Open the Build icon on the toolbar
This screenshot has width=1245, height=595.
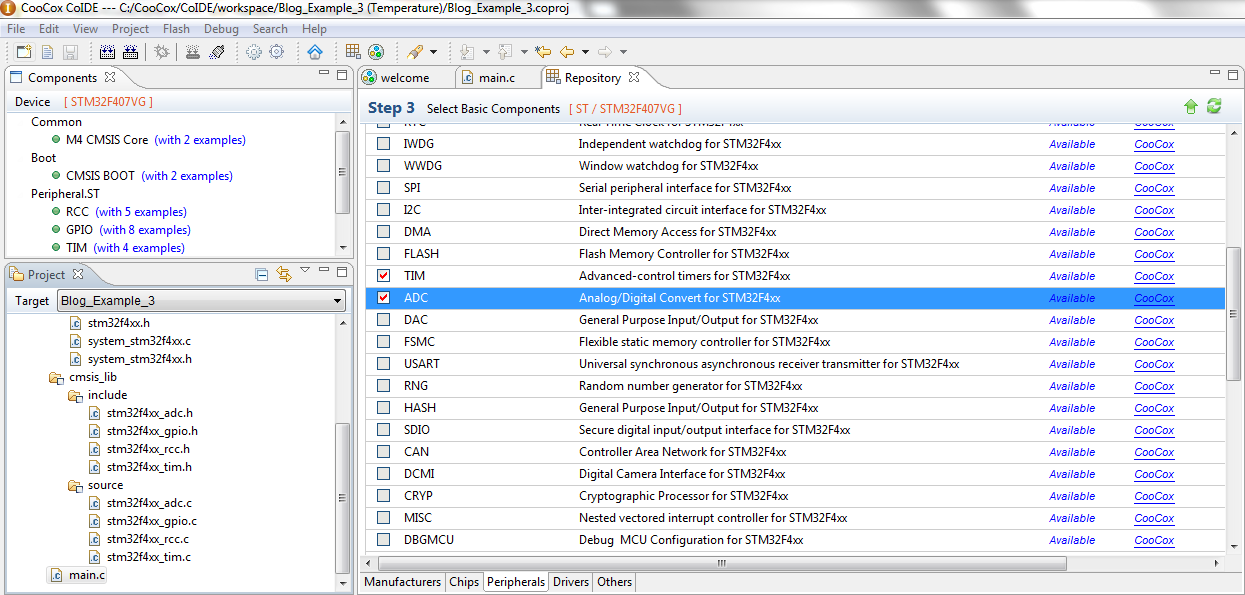(107, 53)
